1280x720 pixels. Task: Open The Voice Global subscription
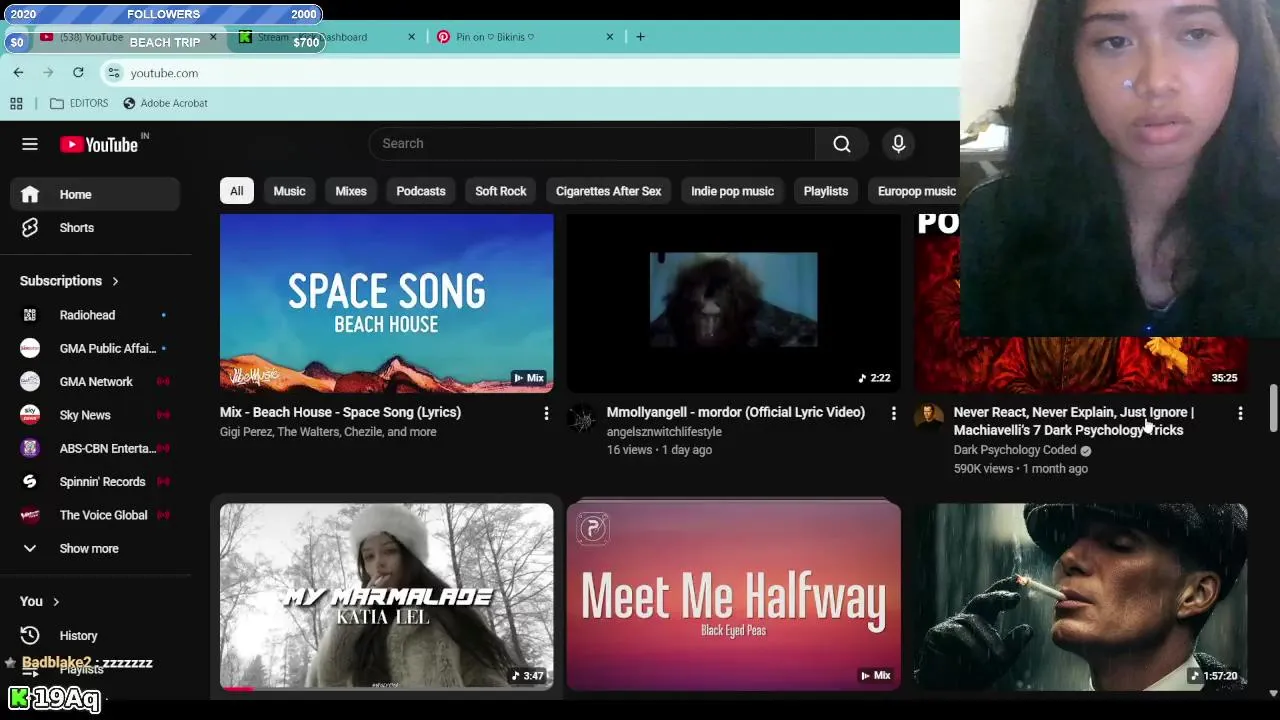point(95,515)
